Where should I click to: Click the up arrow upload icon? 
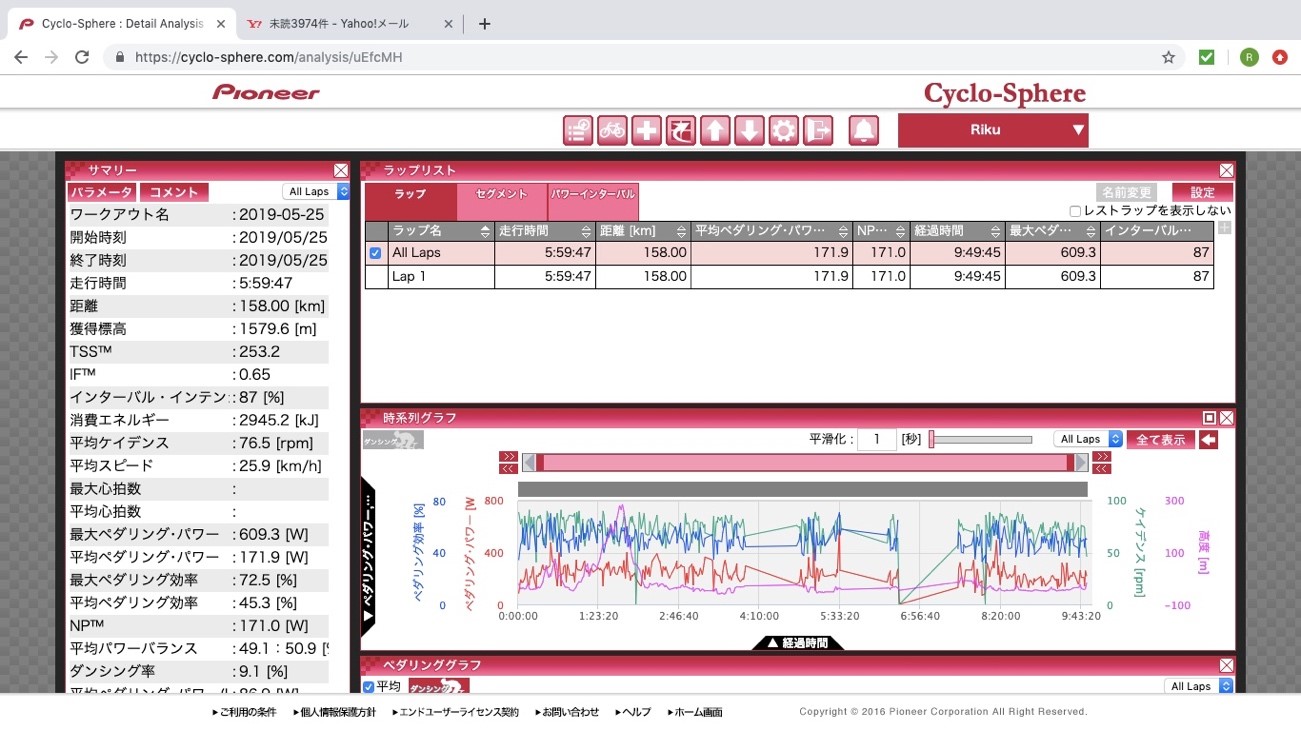click(714, 130)
